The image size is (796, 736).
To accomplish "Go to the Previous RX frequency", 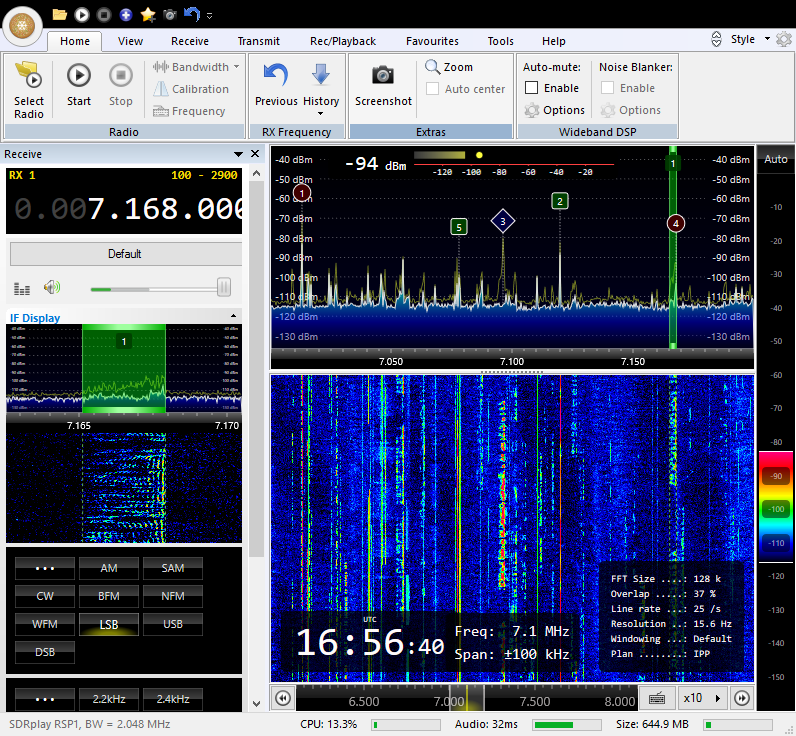I will (x=276, y=75).
